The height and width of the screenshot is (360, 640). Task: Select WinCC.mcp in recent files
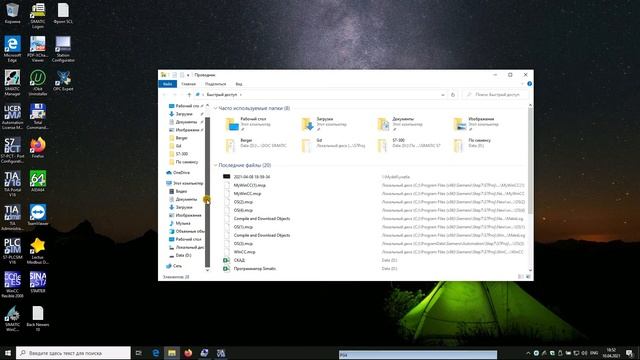click(x=244, y=252)
